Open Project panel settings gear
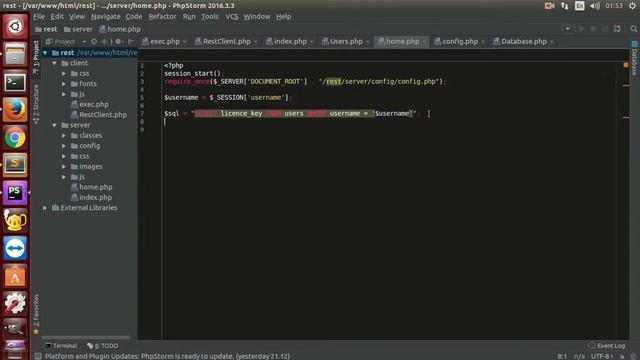This screenshot has width=640, height=360. 118,42
